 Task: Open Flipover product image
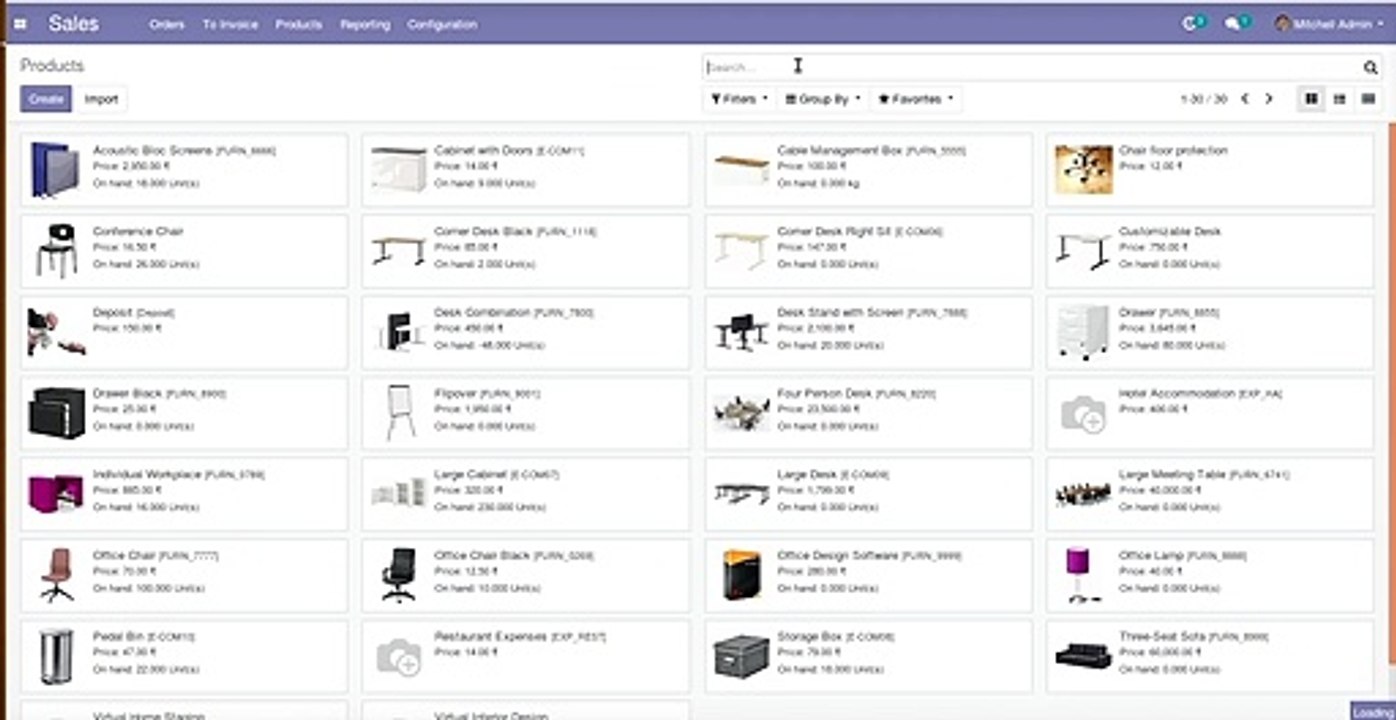tap(398, 413)
